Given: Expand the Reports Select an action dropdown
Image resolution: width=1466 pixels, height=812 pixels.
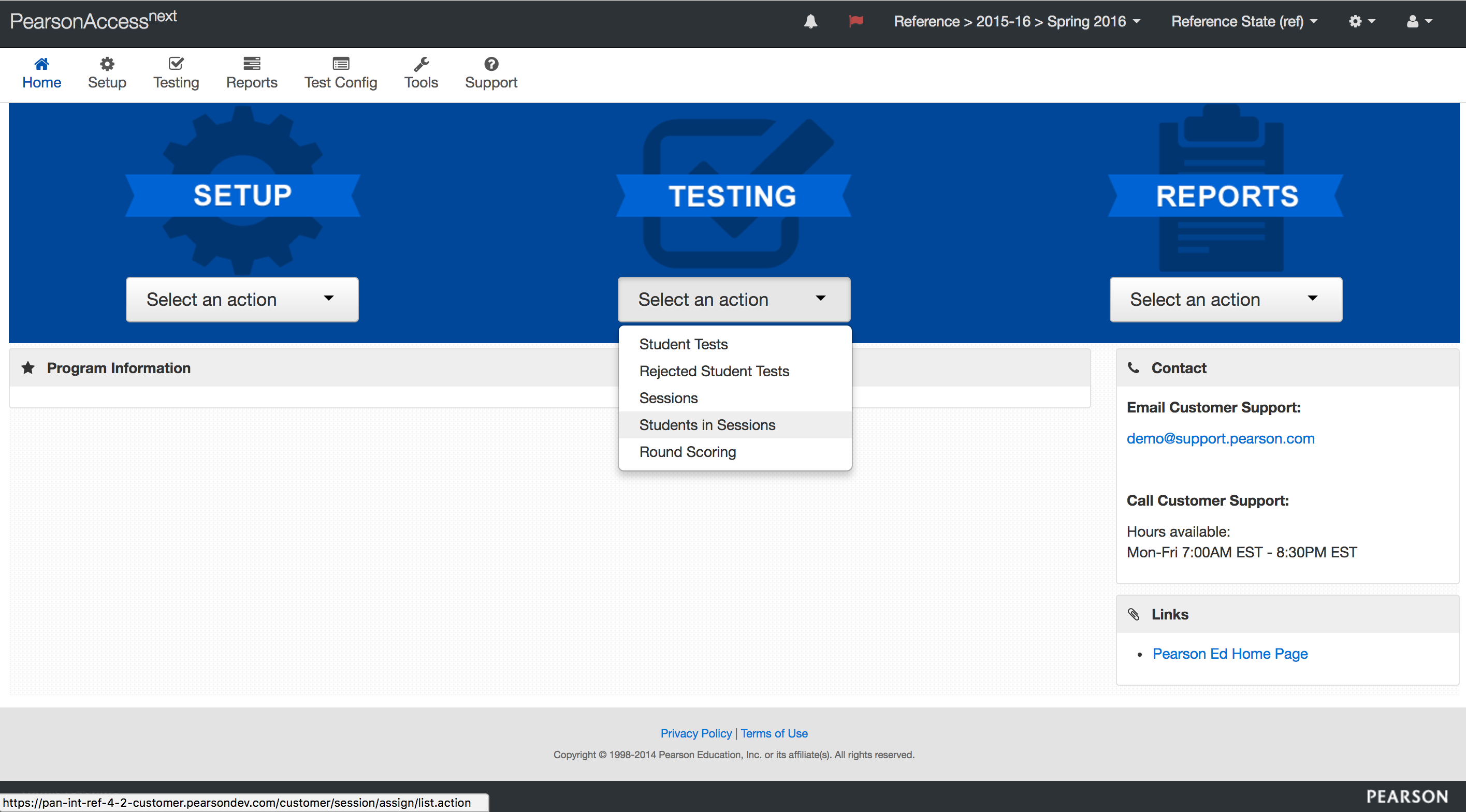Looking at the screenshot, I should (x=1225, y=299).
